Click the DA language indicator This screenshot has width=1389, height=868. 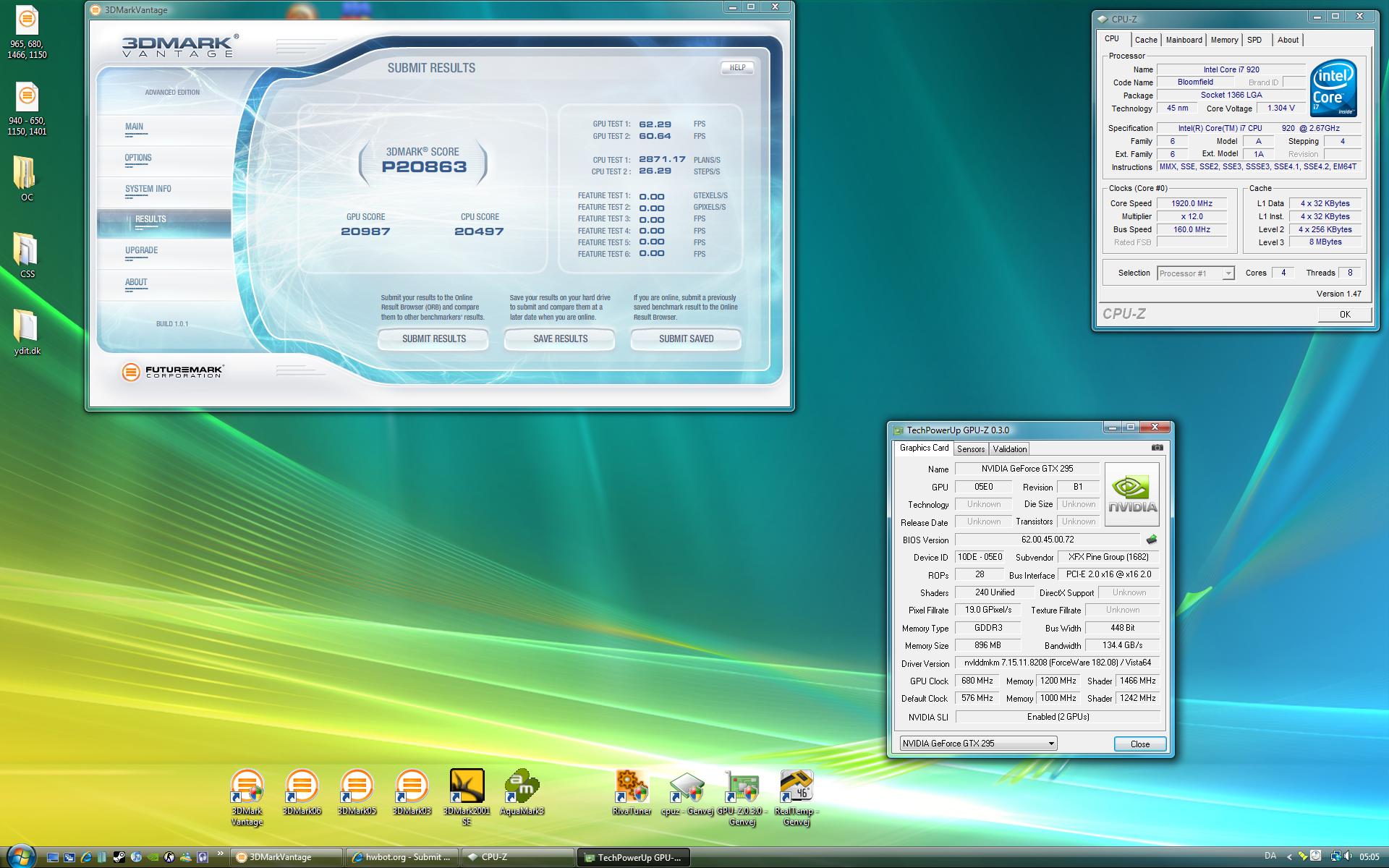tap(1270, 856)
